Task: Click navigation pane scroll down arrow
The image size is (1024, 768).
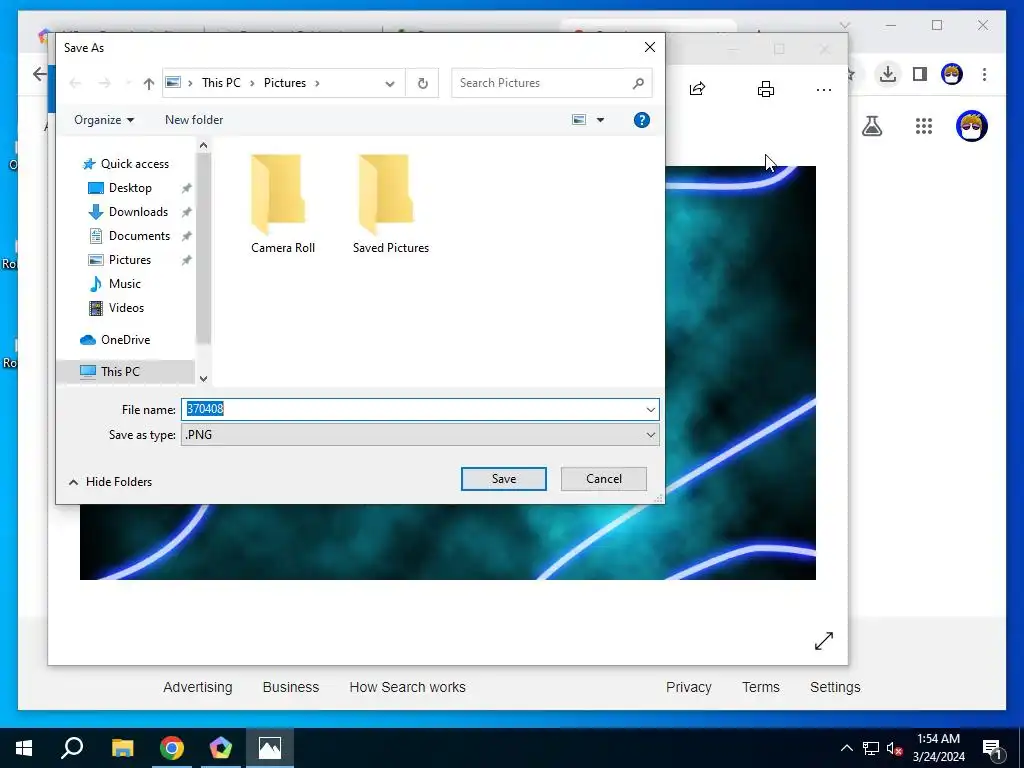Action: (203, 379)
